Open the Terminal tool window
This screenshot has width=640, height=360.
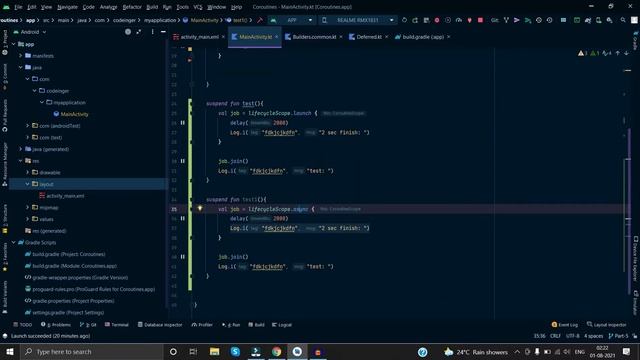117,325
